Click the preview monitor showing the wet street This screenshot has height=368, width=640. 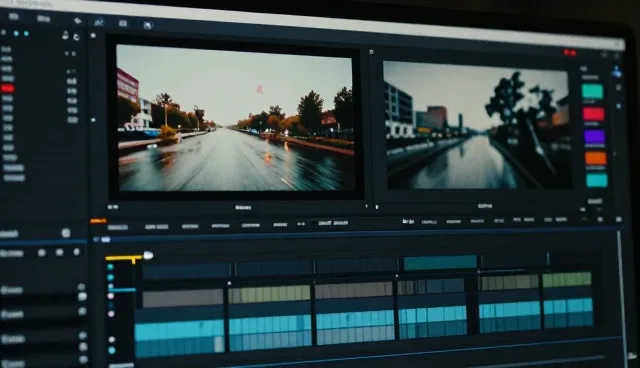click(x=235, y=117)
